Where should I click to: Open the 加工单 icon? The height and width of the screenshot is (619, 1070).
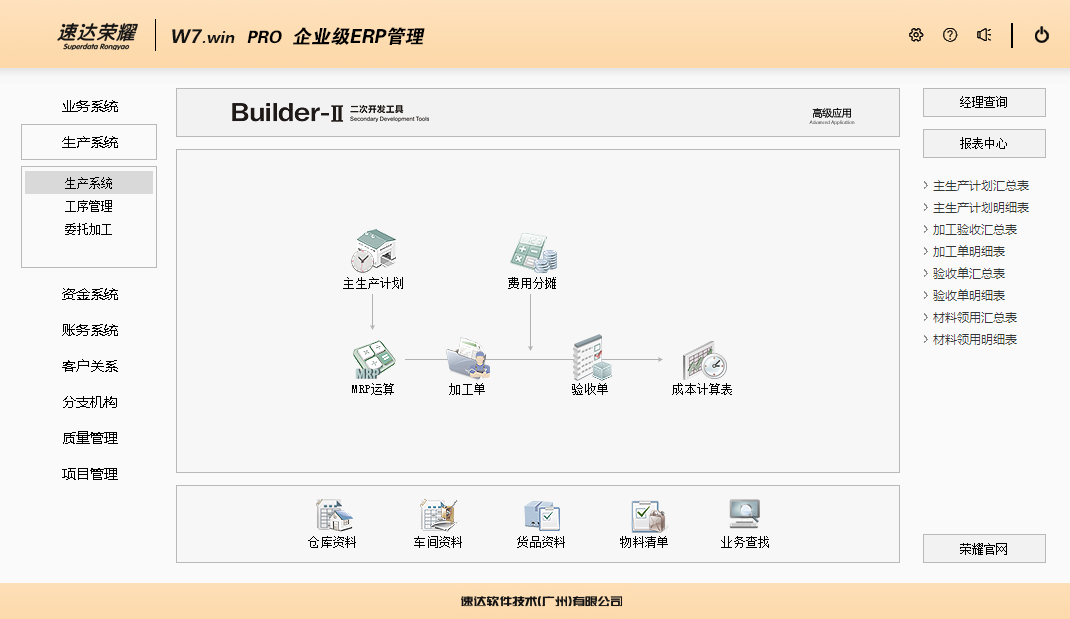[x=467, y=358]
